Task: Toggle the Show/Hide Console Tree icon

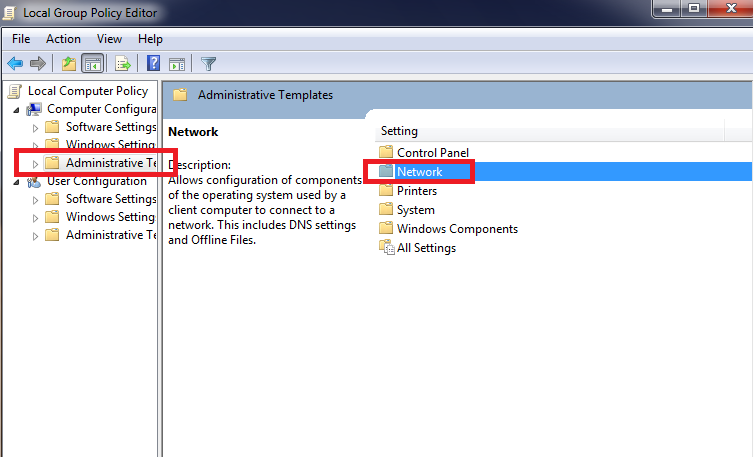Action: 92,63
